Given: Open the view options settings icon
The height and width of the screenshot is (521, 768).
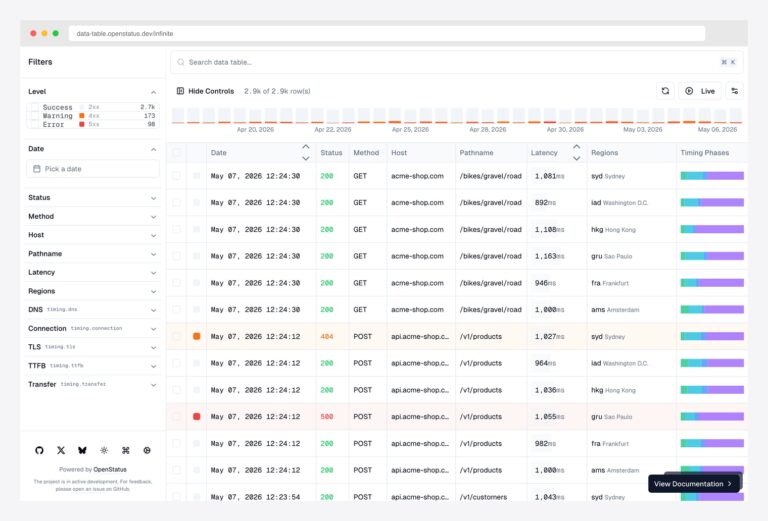Looking at the screenshot, I should 735,91.
